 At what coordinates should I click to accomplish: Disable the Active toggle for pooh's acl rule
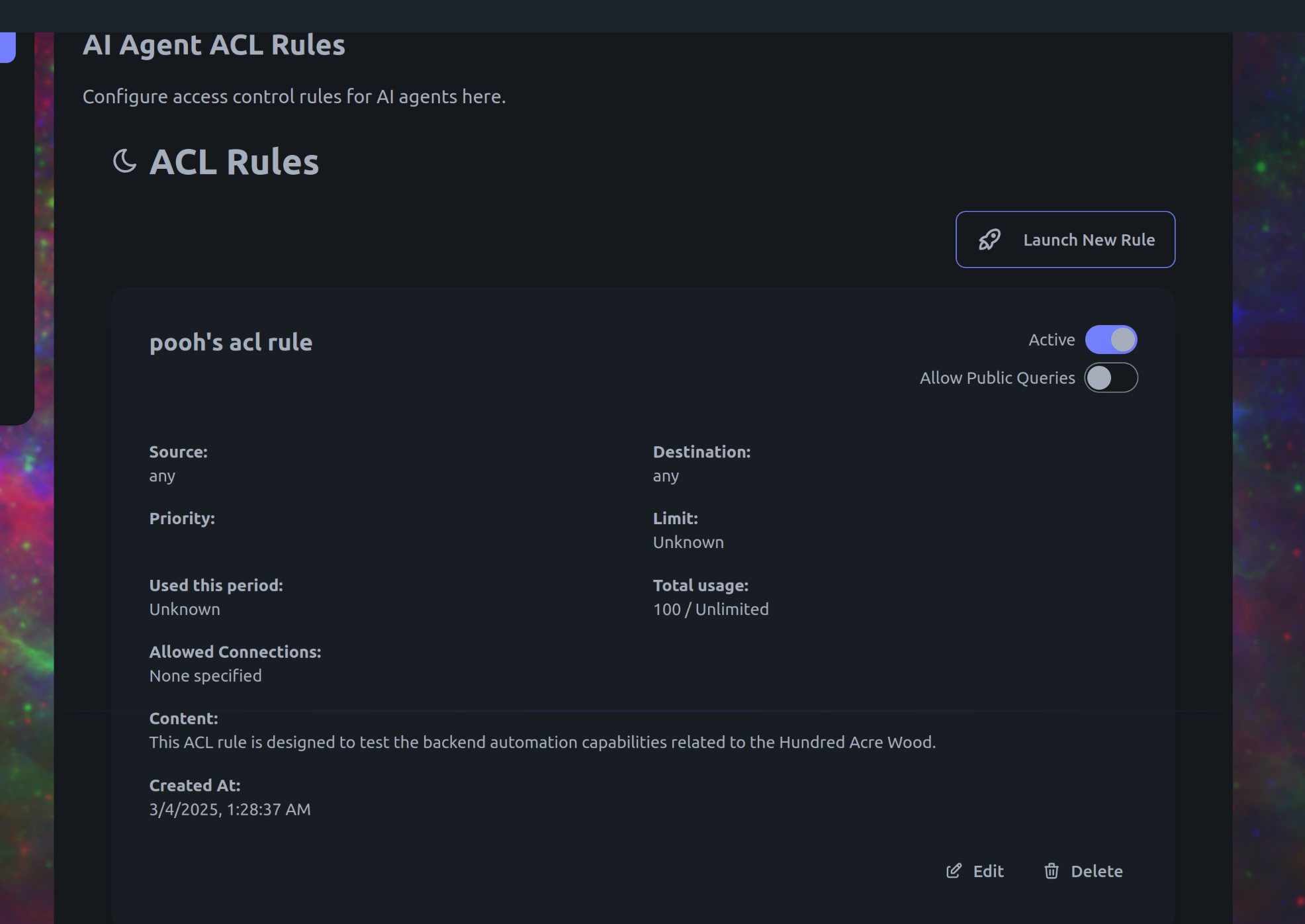(1111, 340)
